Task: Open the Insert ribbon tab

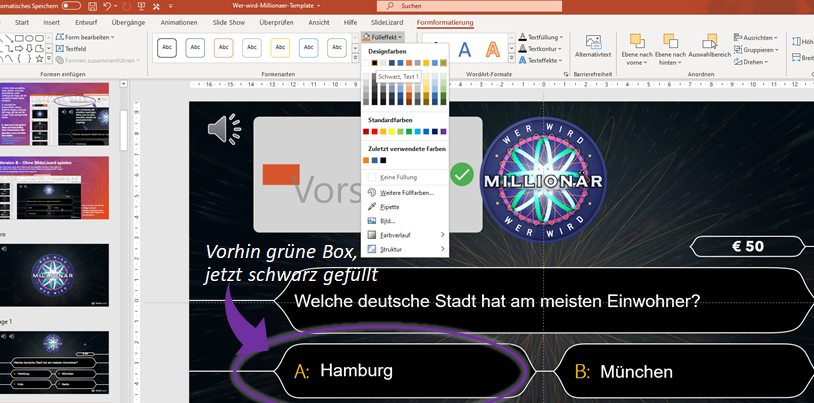Action: point(51,22)
